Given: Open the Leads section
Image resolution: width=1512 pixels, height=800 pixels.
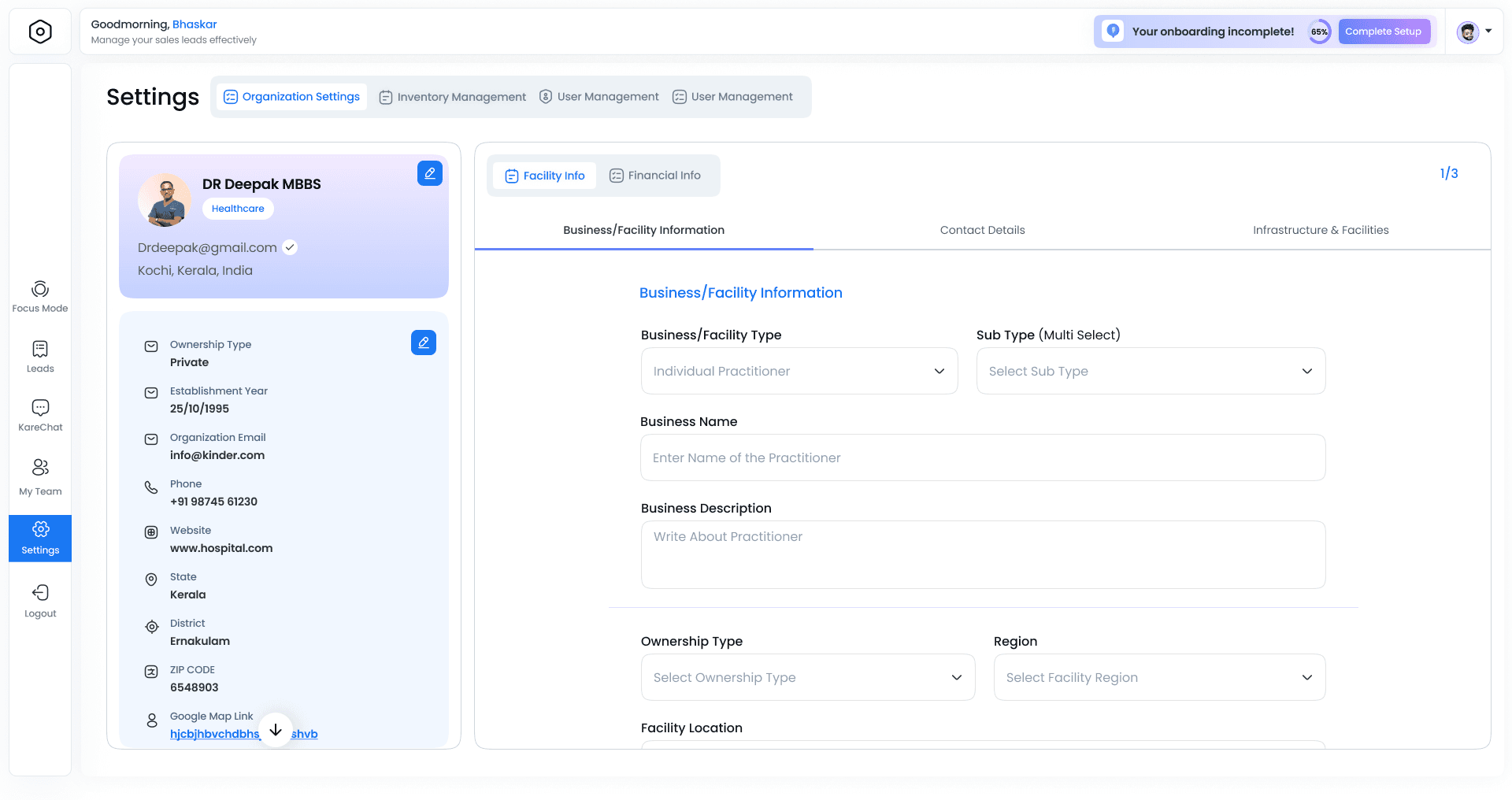Looking at the screenshot, I should (x=40, y=357).
